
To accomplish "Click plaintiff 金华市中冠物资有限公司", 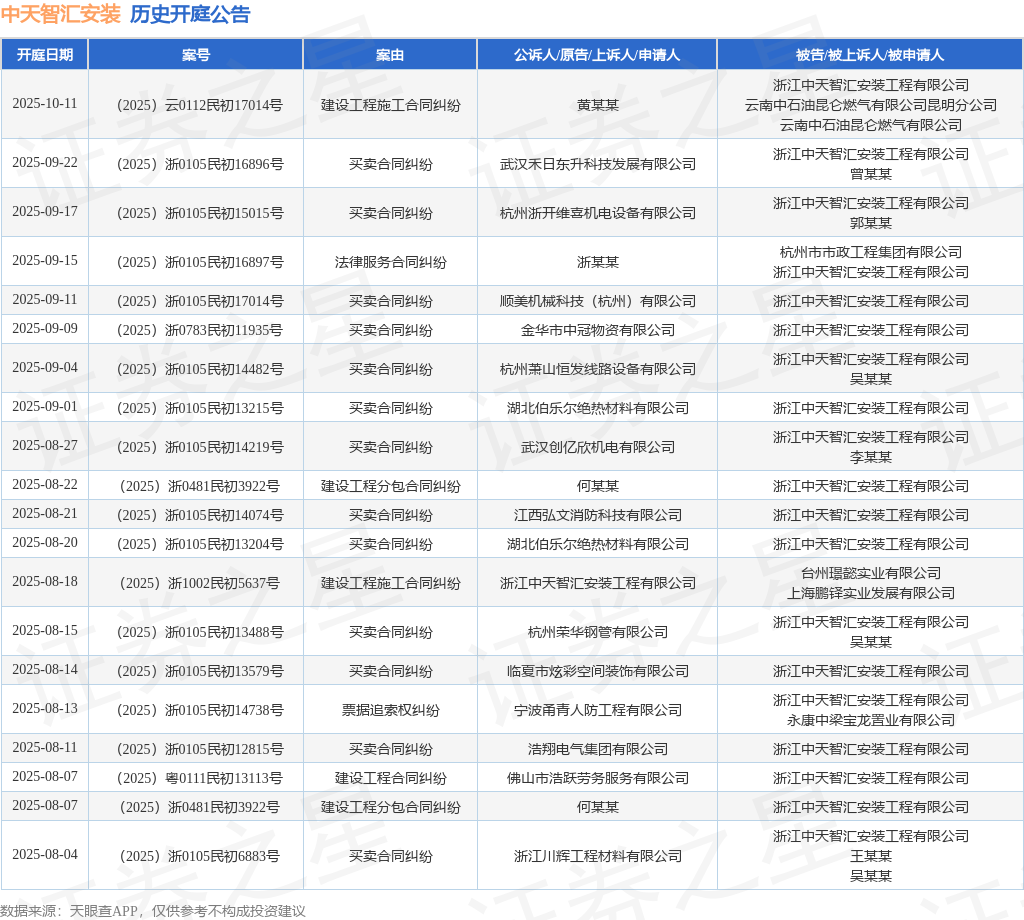I will [x=598, y=330].
